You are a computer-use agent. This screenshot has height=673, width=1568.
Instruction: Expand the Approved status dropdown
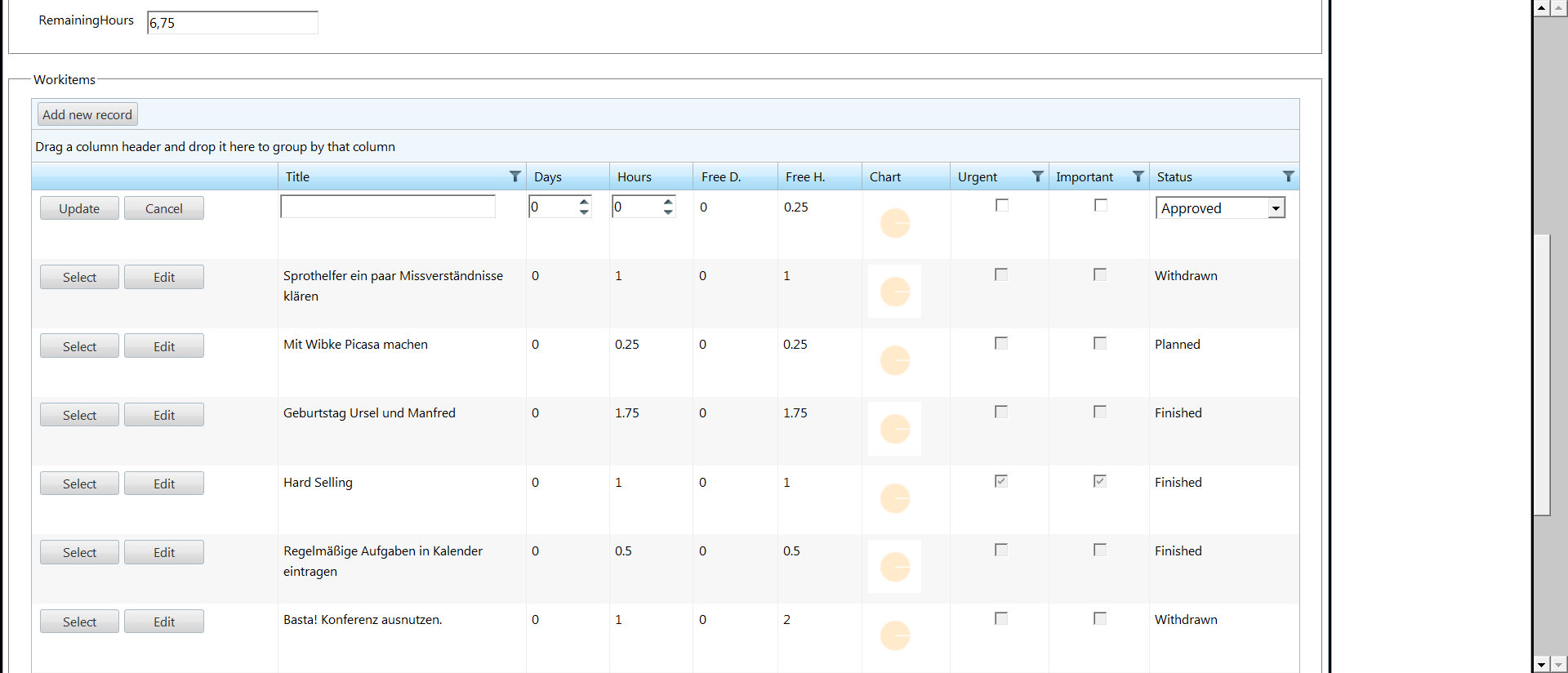(1276, 208)
